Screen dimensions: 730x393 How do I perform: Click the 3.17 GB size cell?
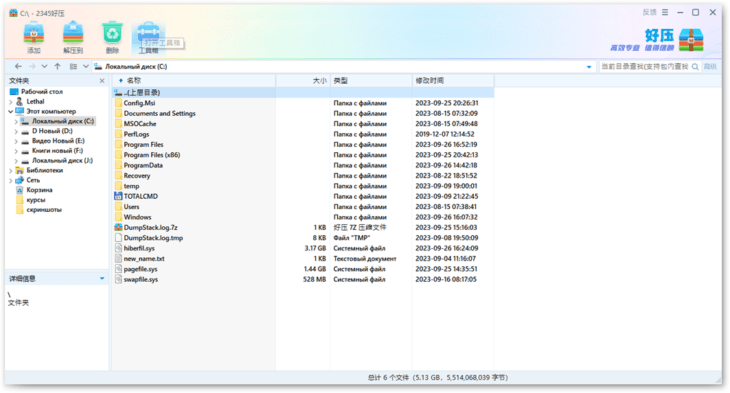[315, 248]
